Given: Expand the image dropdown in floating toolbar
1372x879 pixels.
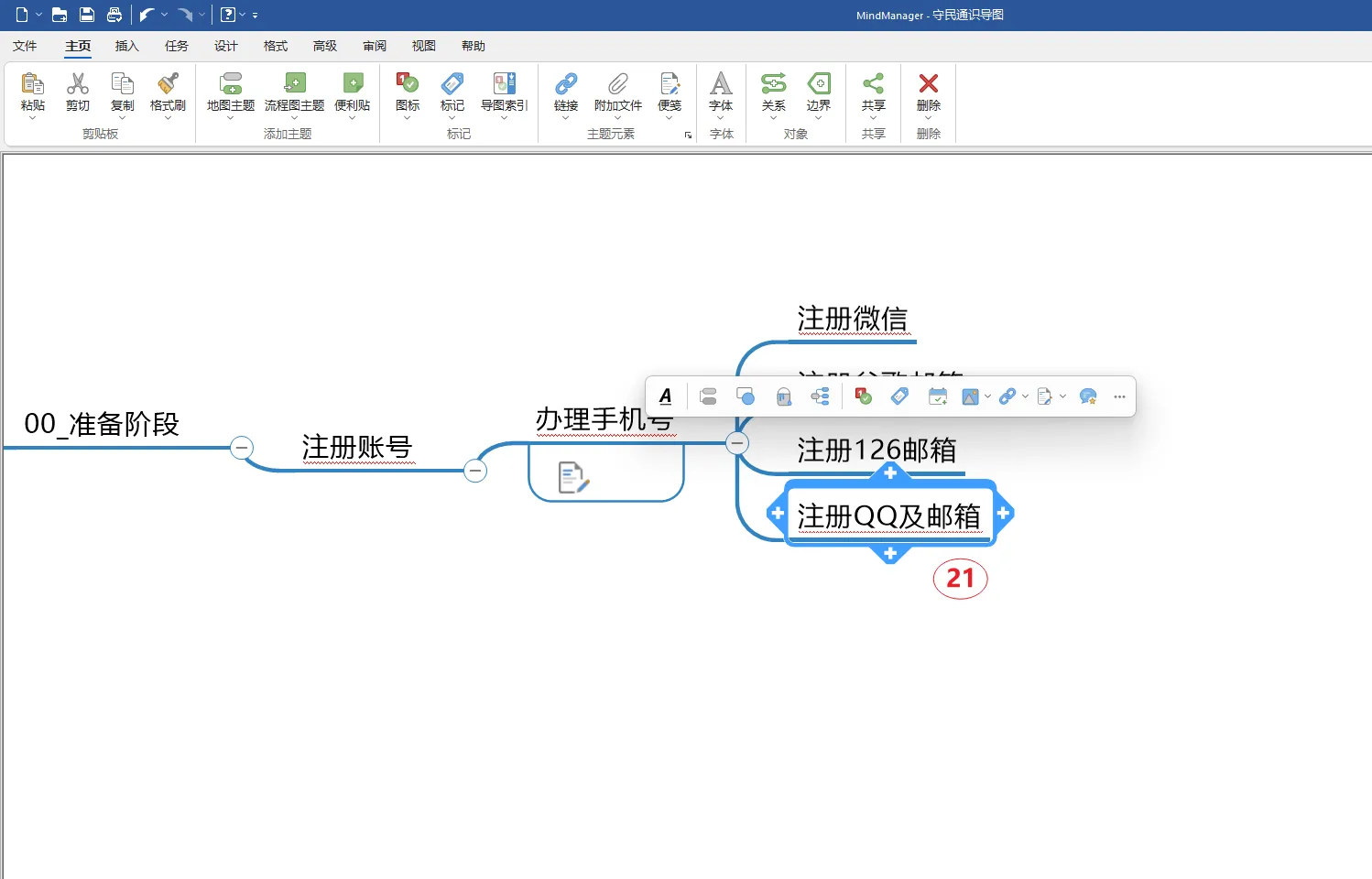Looking at the screenshot, I should click(x=987, y=396).
